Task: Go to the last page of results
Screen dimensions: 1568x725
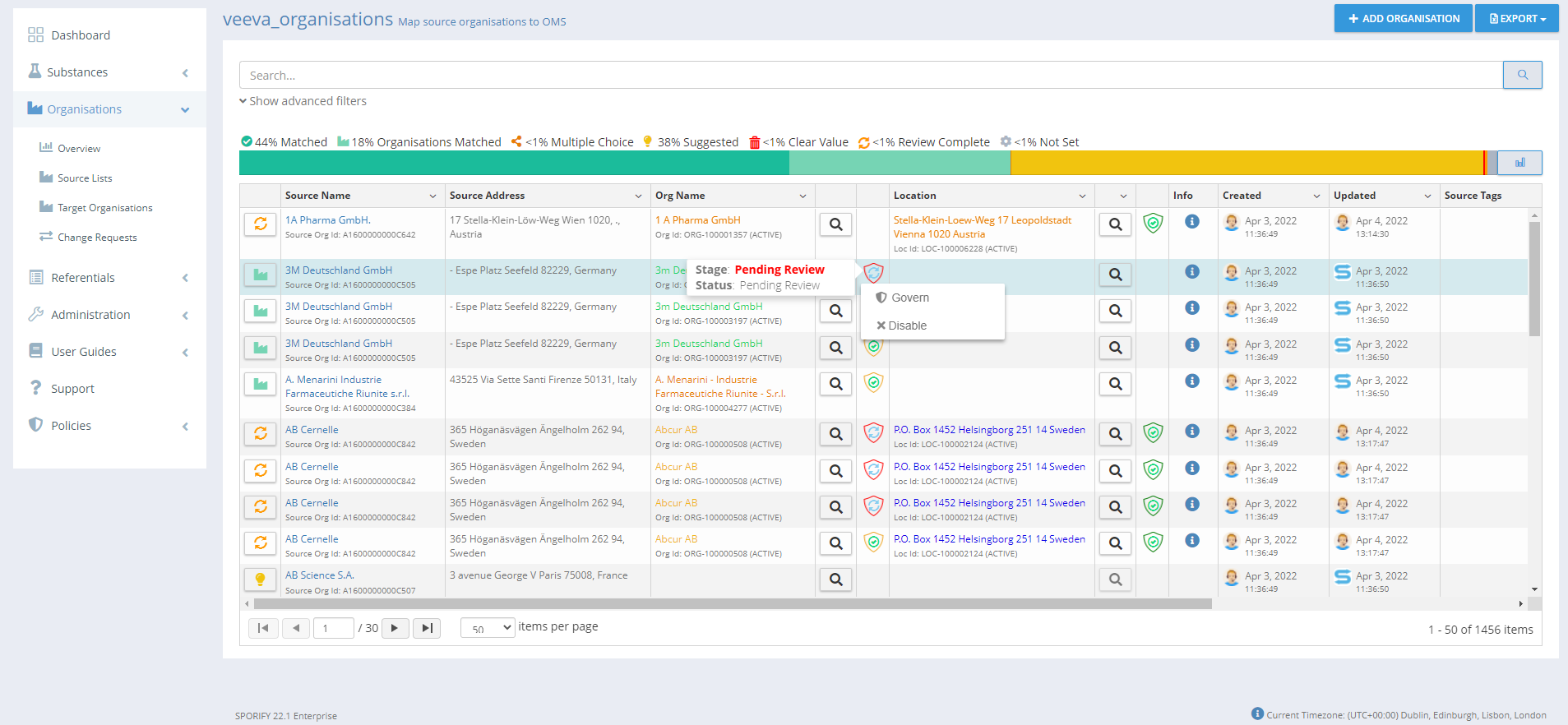Action: 427,628
